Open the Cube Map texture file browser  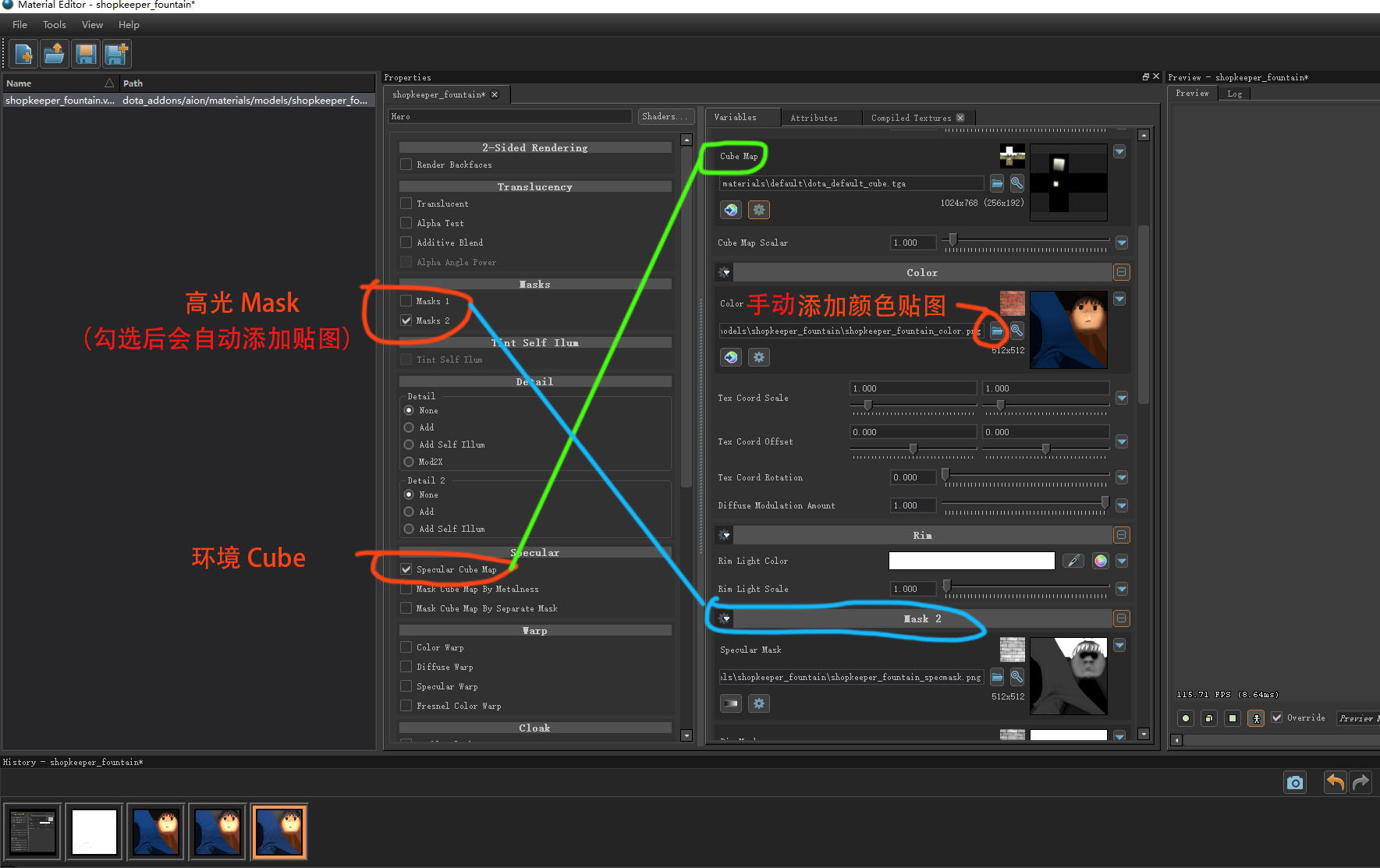point(997,183)
